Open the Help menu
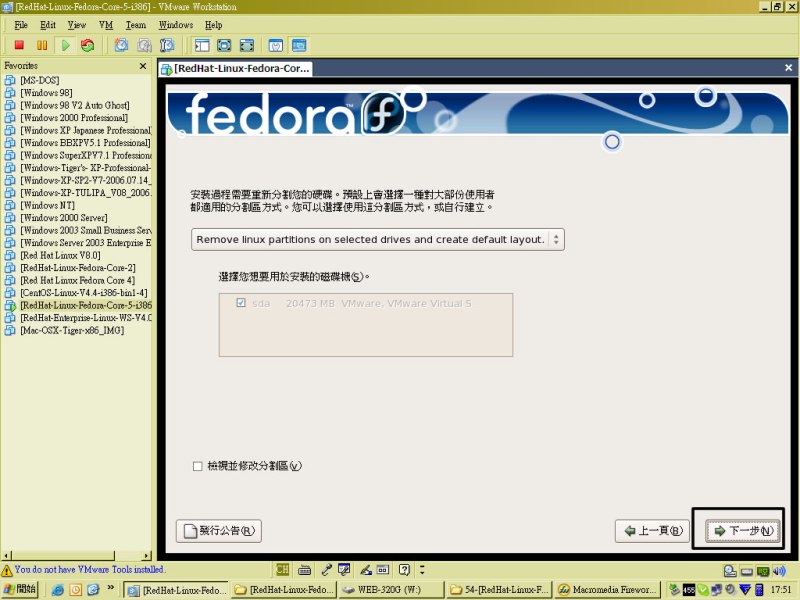800x600 pixels. [213, 25]
